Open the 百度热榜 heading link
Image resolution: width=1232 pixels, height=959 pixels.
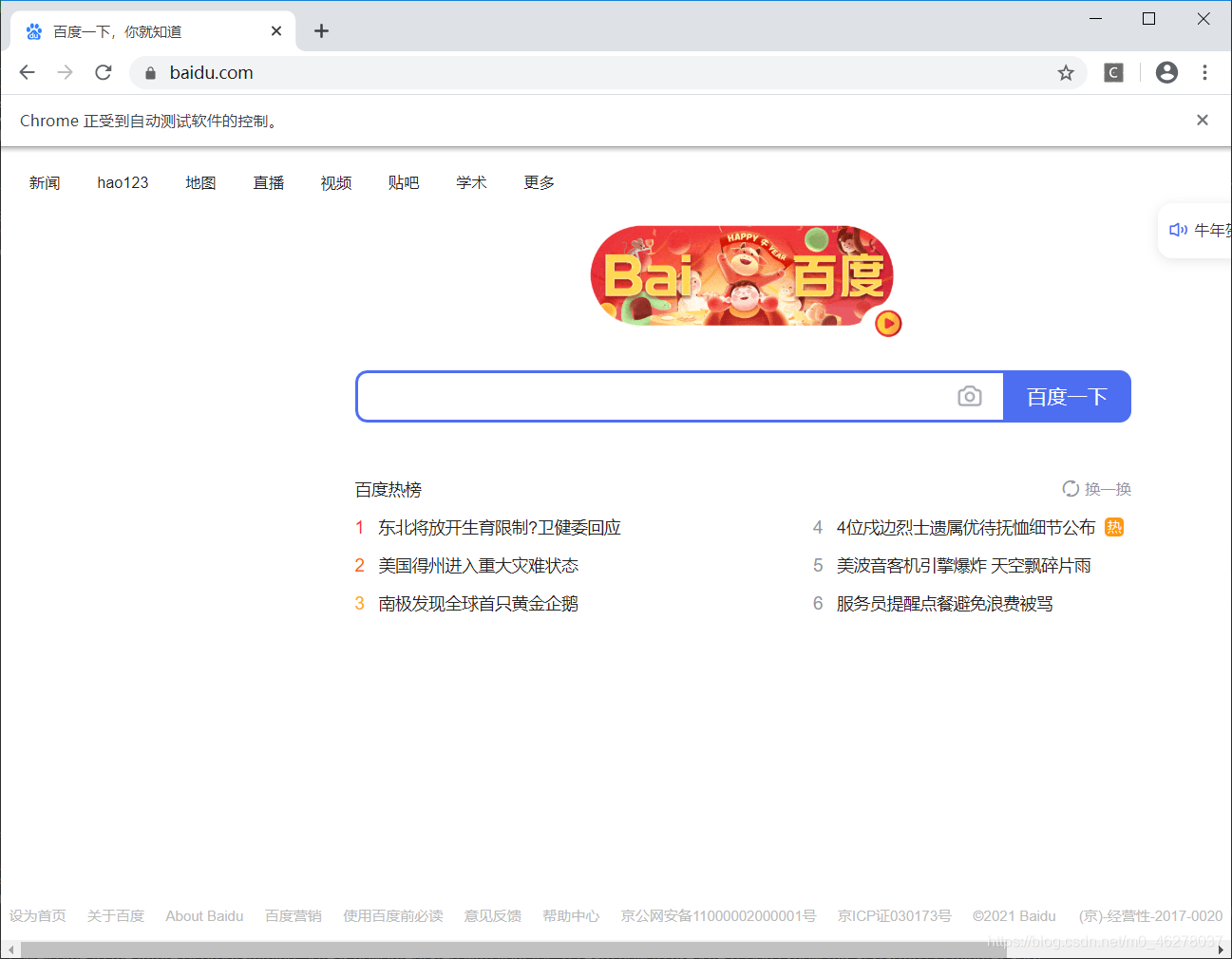pyautogui.click(x=389, y=489)
